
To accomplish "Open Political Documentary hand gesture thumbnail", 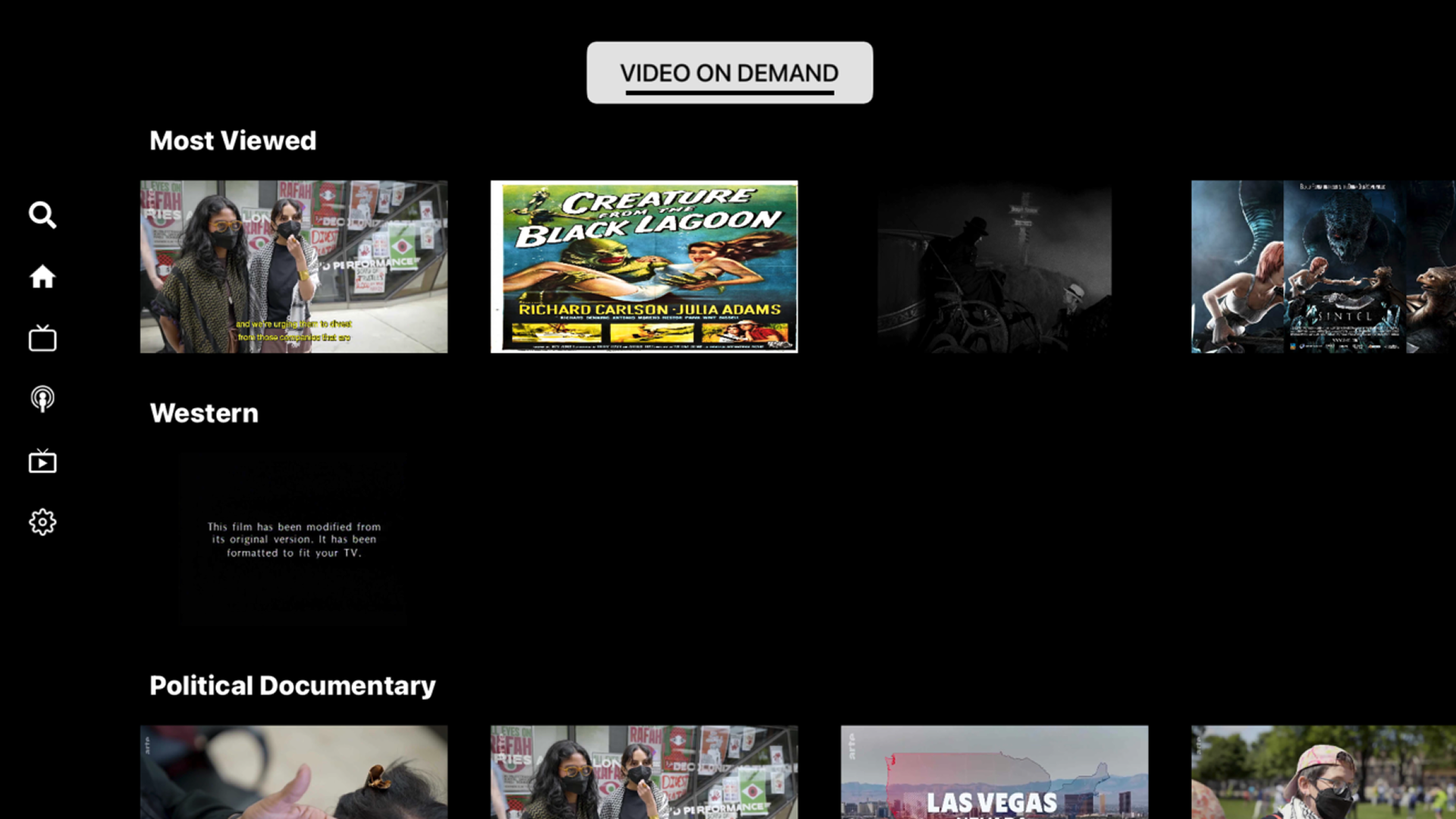I will (x=293, y=772).
